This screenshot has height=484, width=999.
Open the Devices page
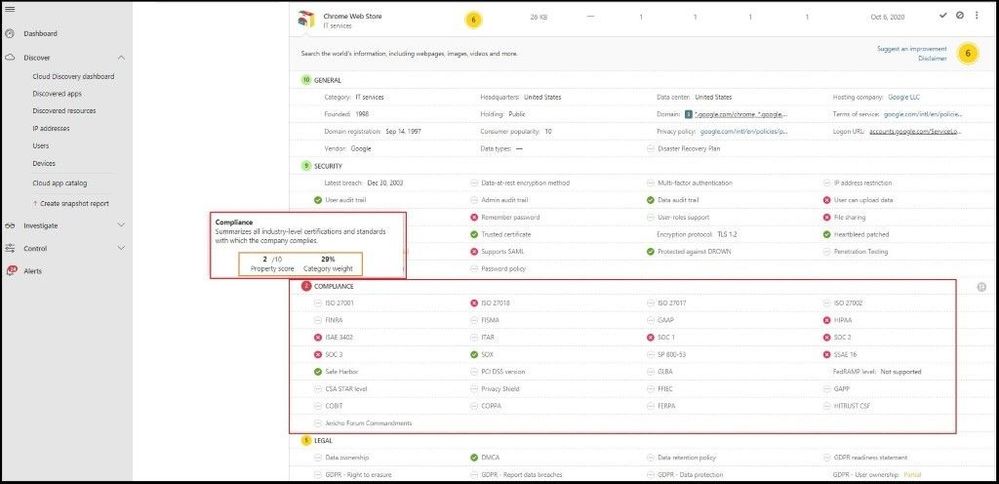44,164
